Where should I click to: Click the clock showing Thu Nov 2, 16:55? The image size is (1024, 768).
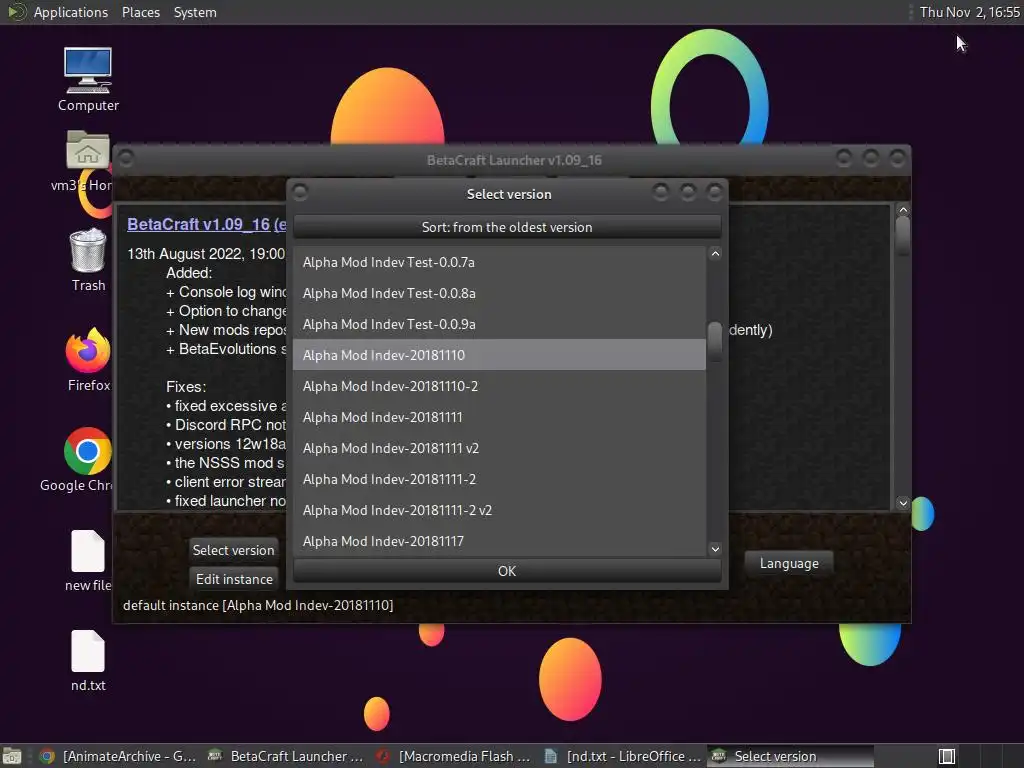pyautogui.click(x=969, y=12)
